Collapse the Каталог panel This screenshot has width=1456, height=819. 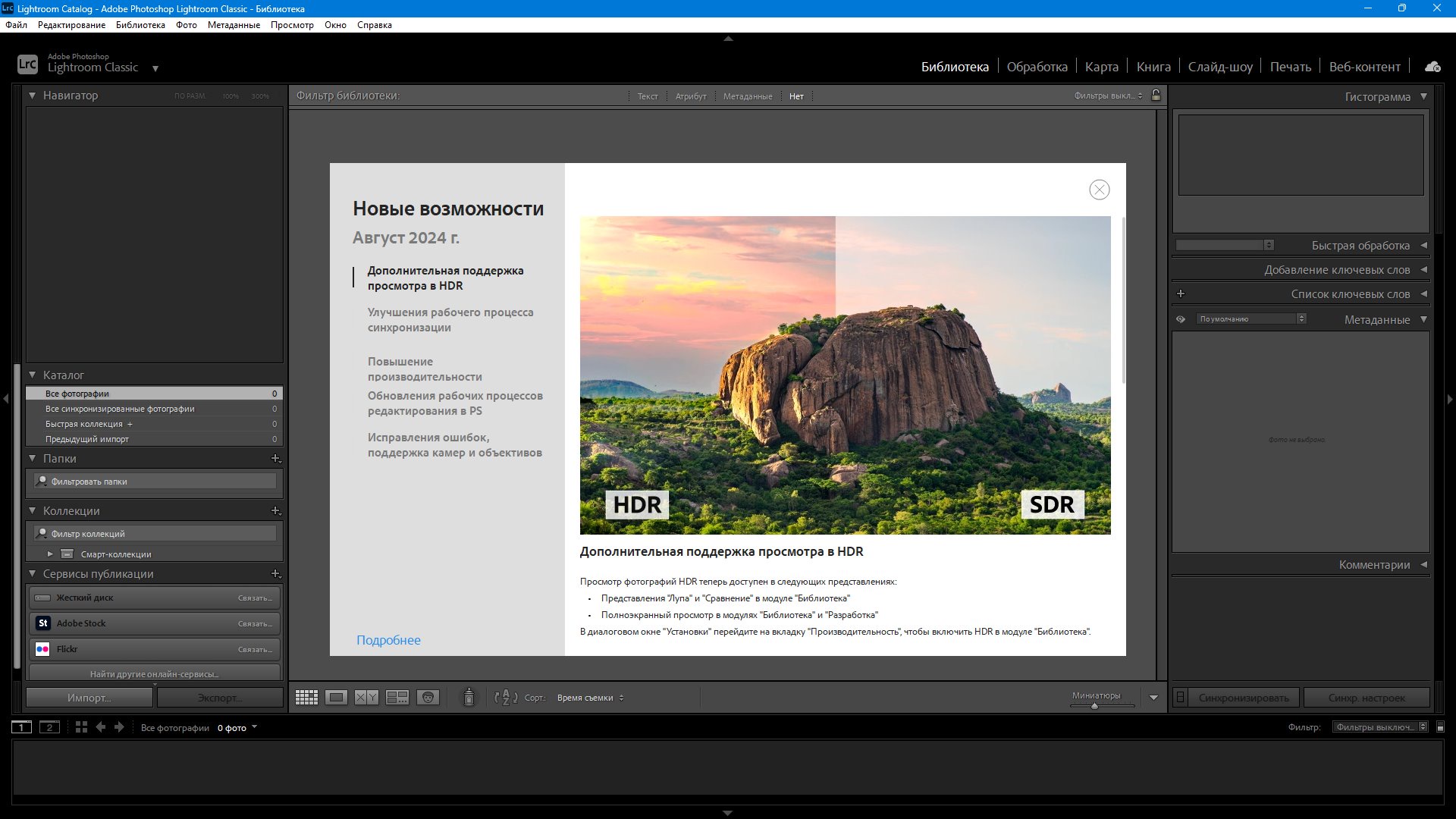(33, 375)
